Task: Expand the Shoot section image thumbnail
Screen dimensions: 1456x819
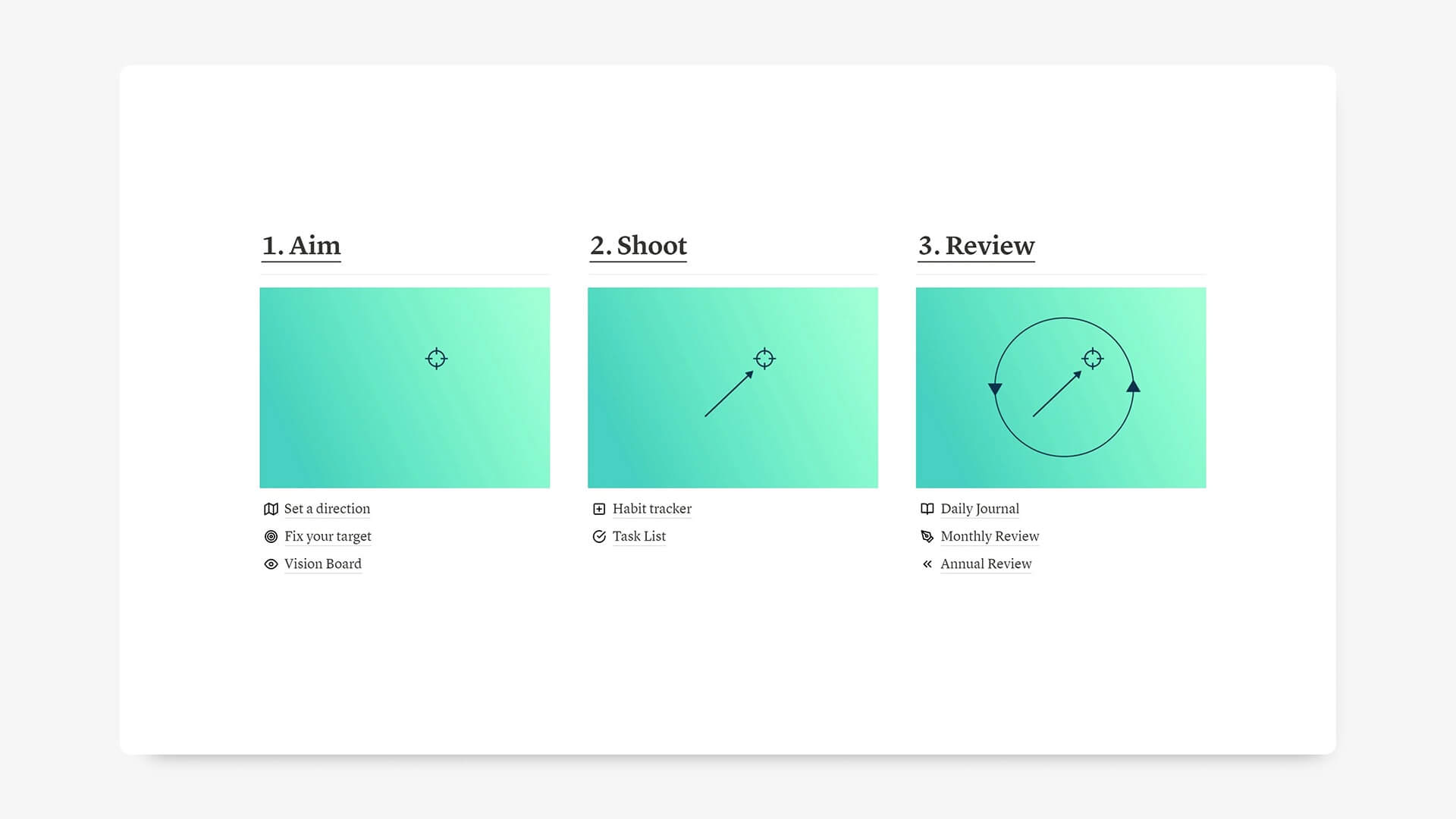Action: point(732,387)
